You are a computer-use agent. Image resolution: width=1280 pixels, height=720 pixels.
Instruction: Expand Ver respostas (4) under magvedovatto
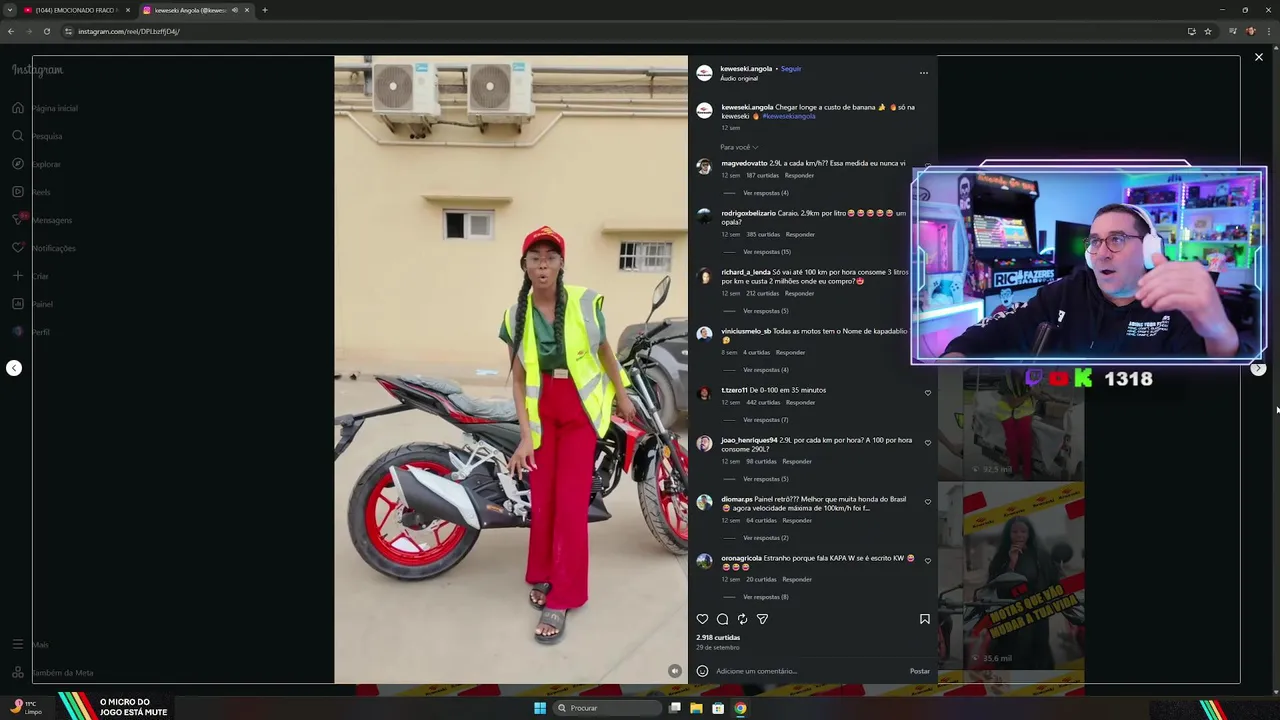[x=766, y=193]
